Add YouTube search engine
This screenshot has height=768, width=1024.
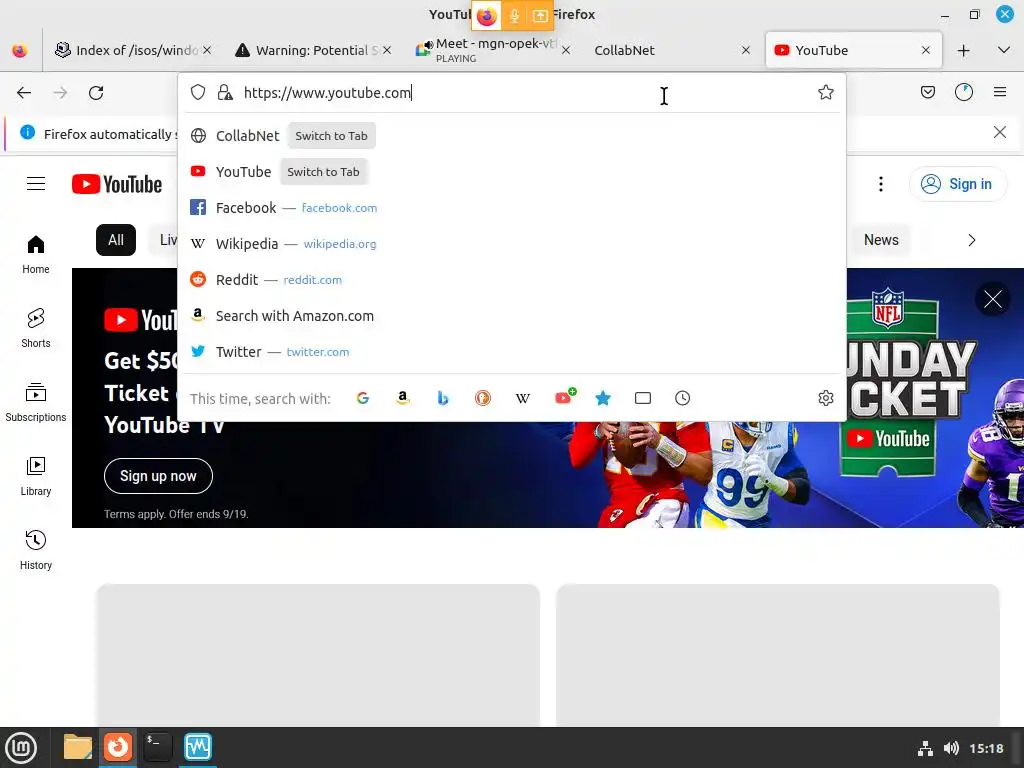point(565,396)
